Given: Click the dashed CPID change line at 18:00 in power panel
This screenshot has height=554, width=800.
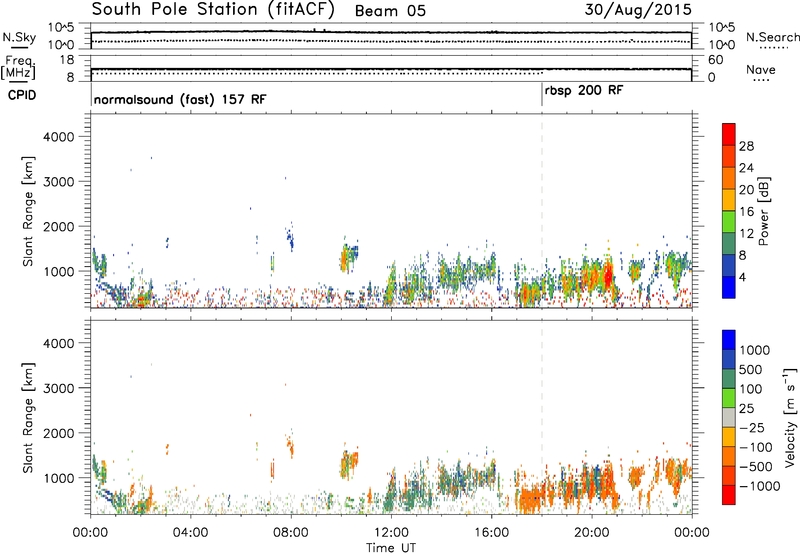Looking at the screenshot, I should click(542, 211).
